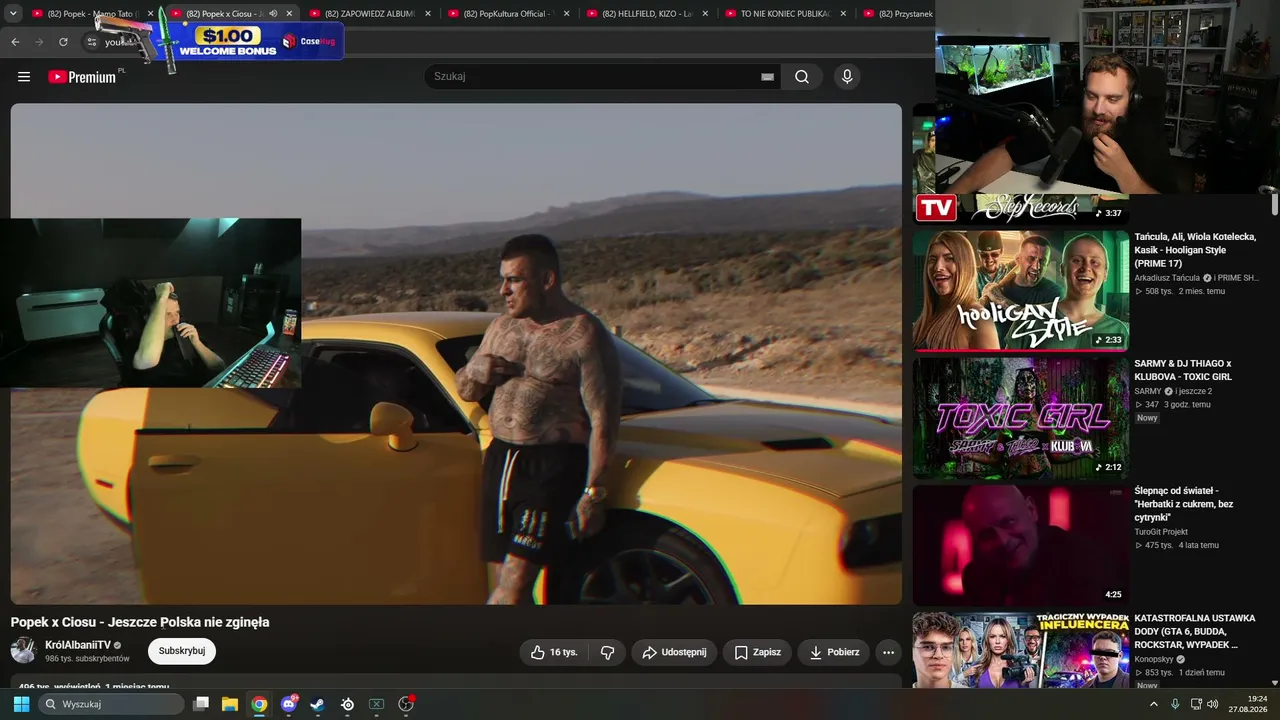Reload the page in the browser
The width and height of the screenshot is (1280, 720).
63,42
